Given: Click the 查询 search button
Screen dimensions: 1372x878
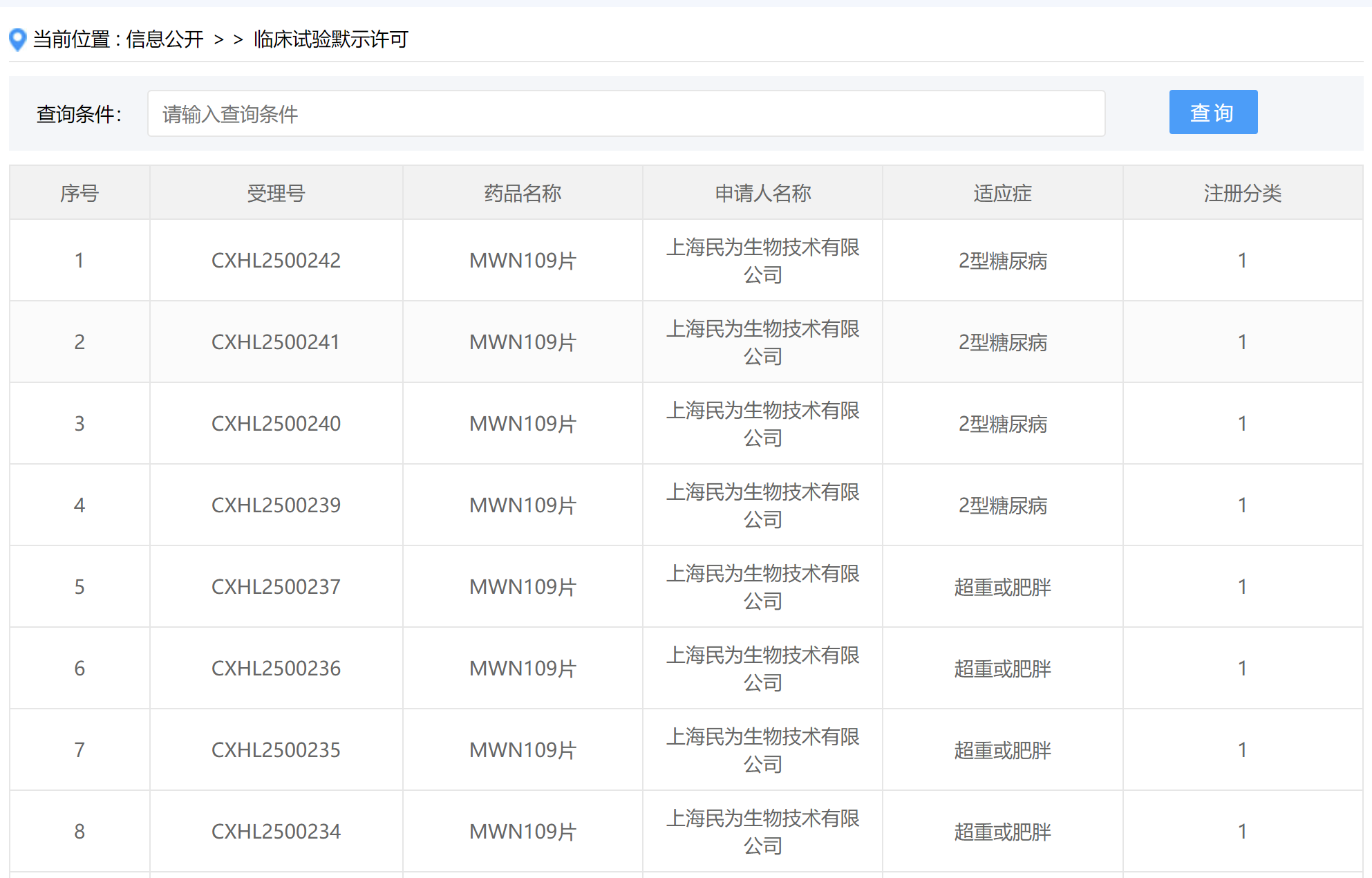Looking at the screenshot, I should coord(1212,113).
